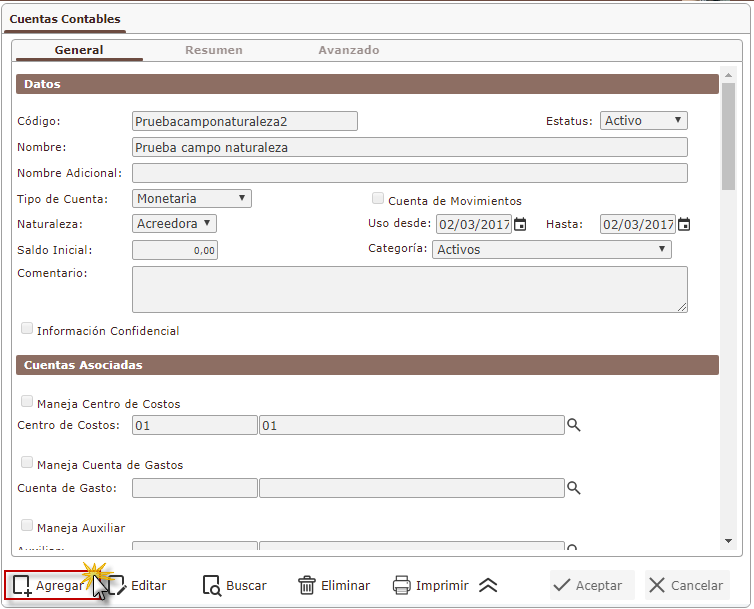The height and width of the screenshot is (609, 754).
Task: Open the Avanzado tab
Action: 348,50
